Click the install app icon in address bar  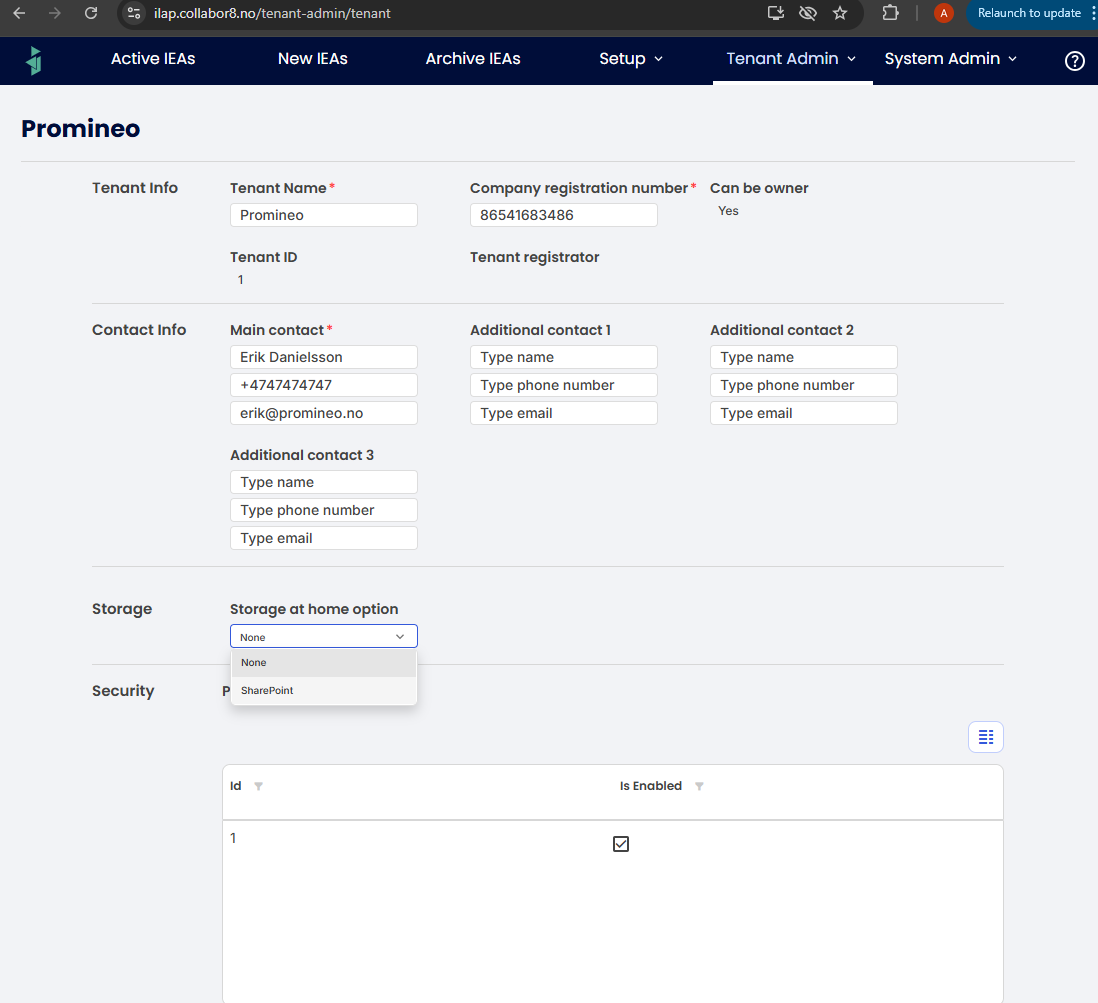(775, 13)
